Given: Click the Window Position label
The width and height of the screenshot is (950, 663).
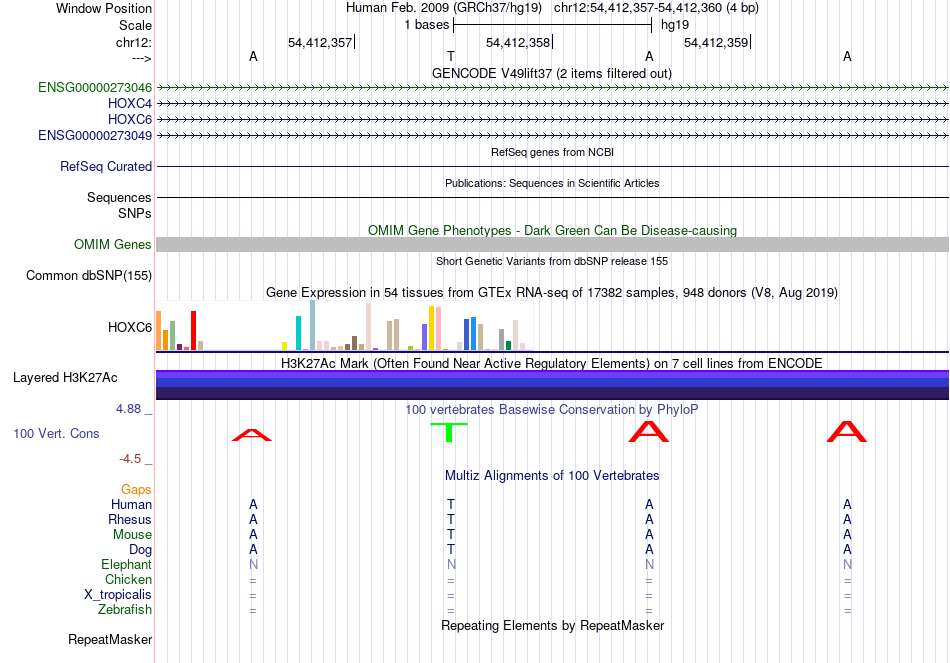Looking at the screenshot, I should tap(104, 8).
